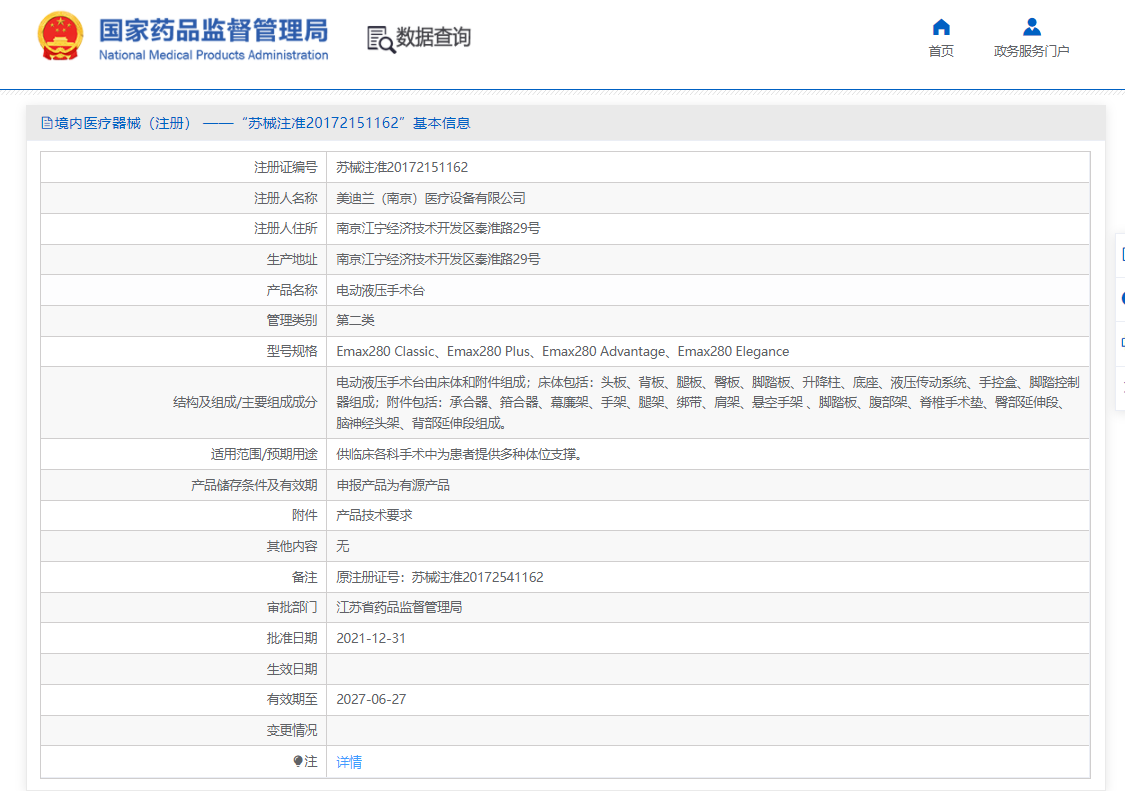Viewport: 1125px width, 791px height.
Task: Click the 数据查询 magnifier document icon
Action: [380, 39]
